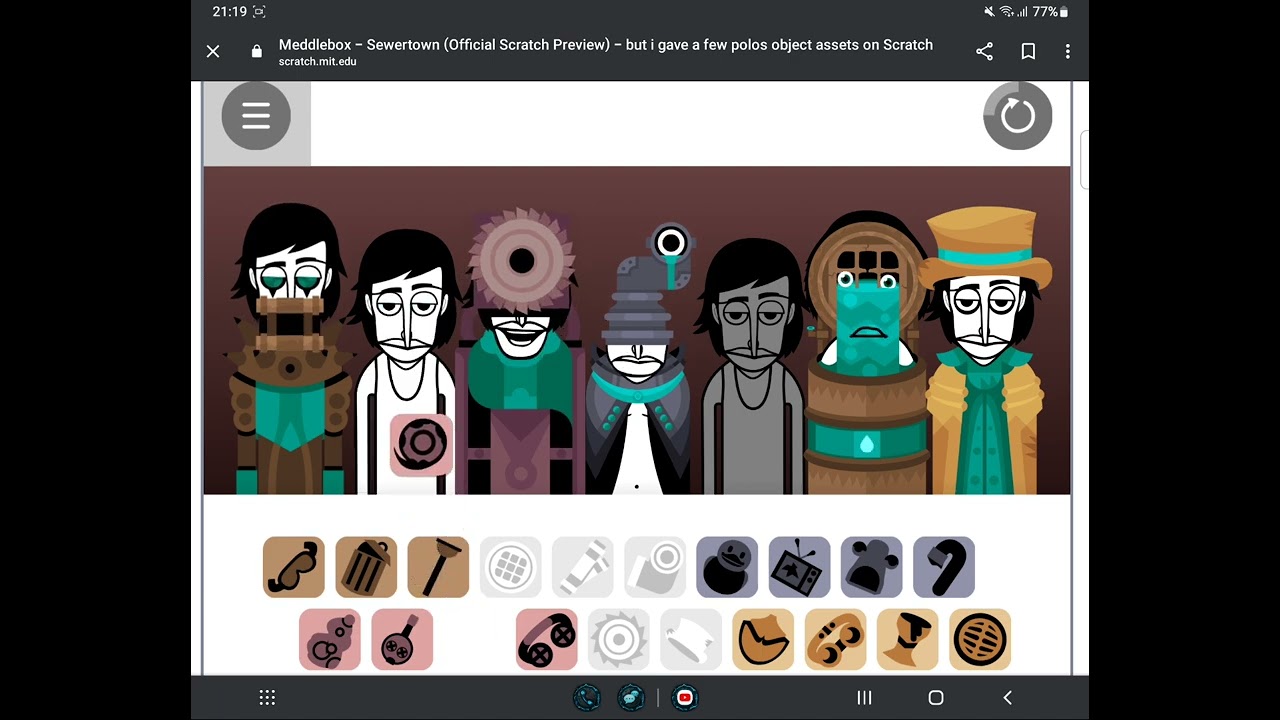
Task: Open the hamburger menu button
Action: 256,116
